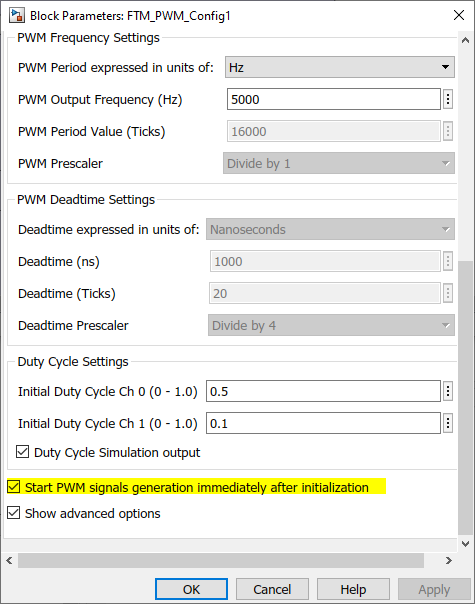Click the vertical scrollbar up arrow

tap(465, 40)
